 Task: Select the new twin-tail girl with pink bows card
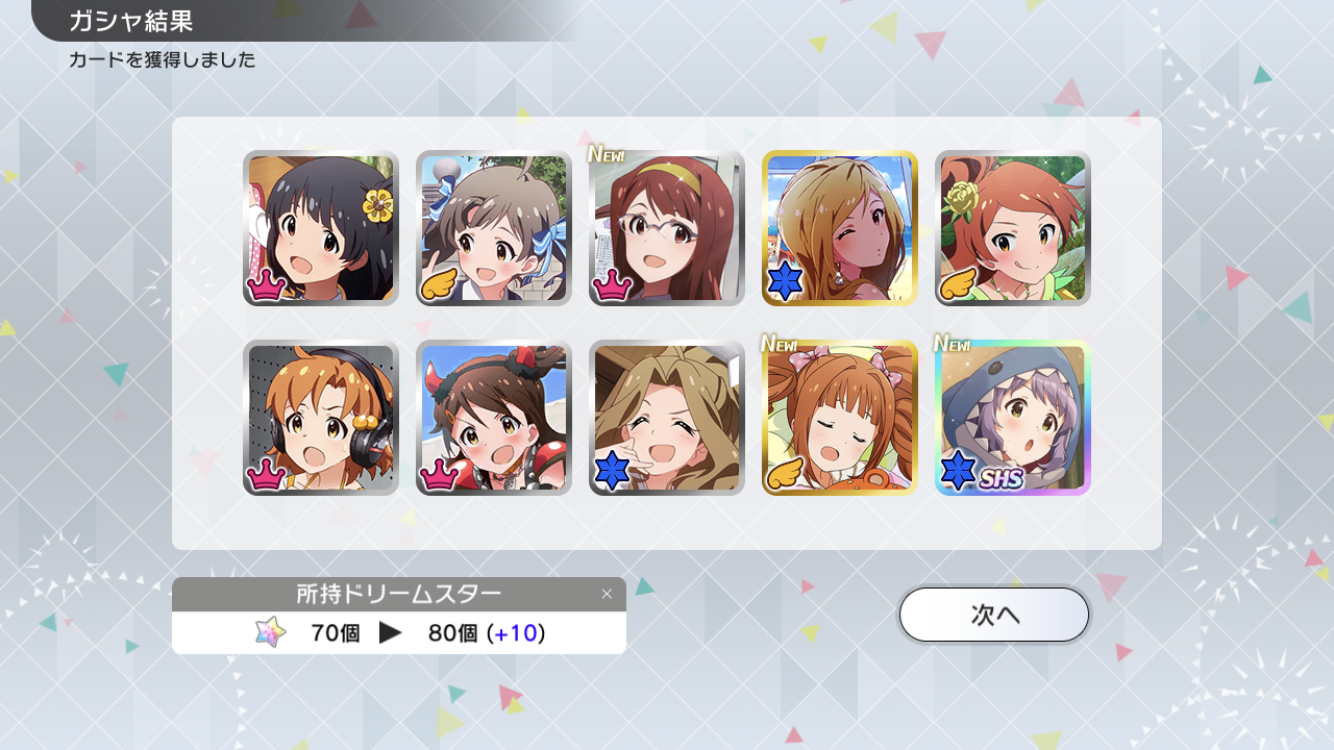(x=840, y=418)
